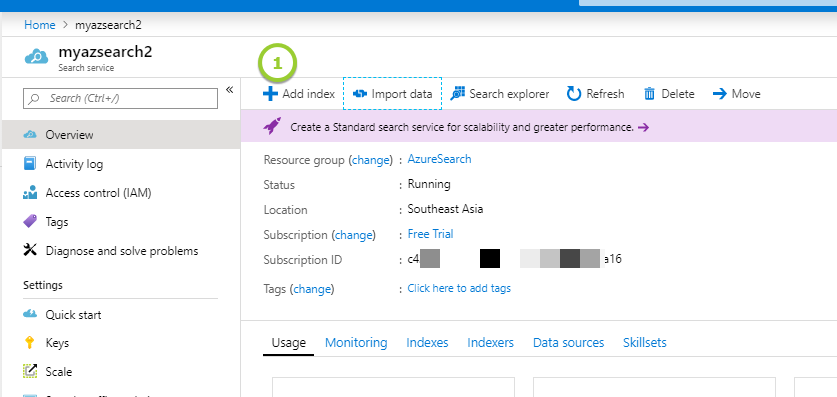Click the Access control (IAM) people icon
This screenshot has height=397, width=837.
(x=30, y=193)
